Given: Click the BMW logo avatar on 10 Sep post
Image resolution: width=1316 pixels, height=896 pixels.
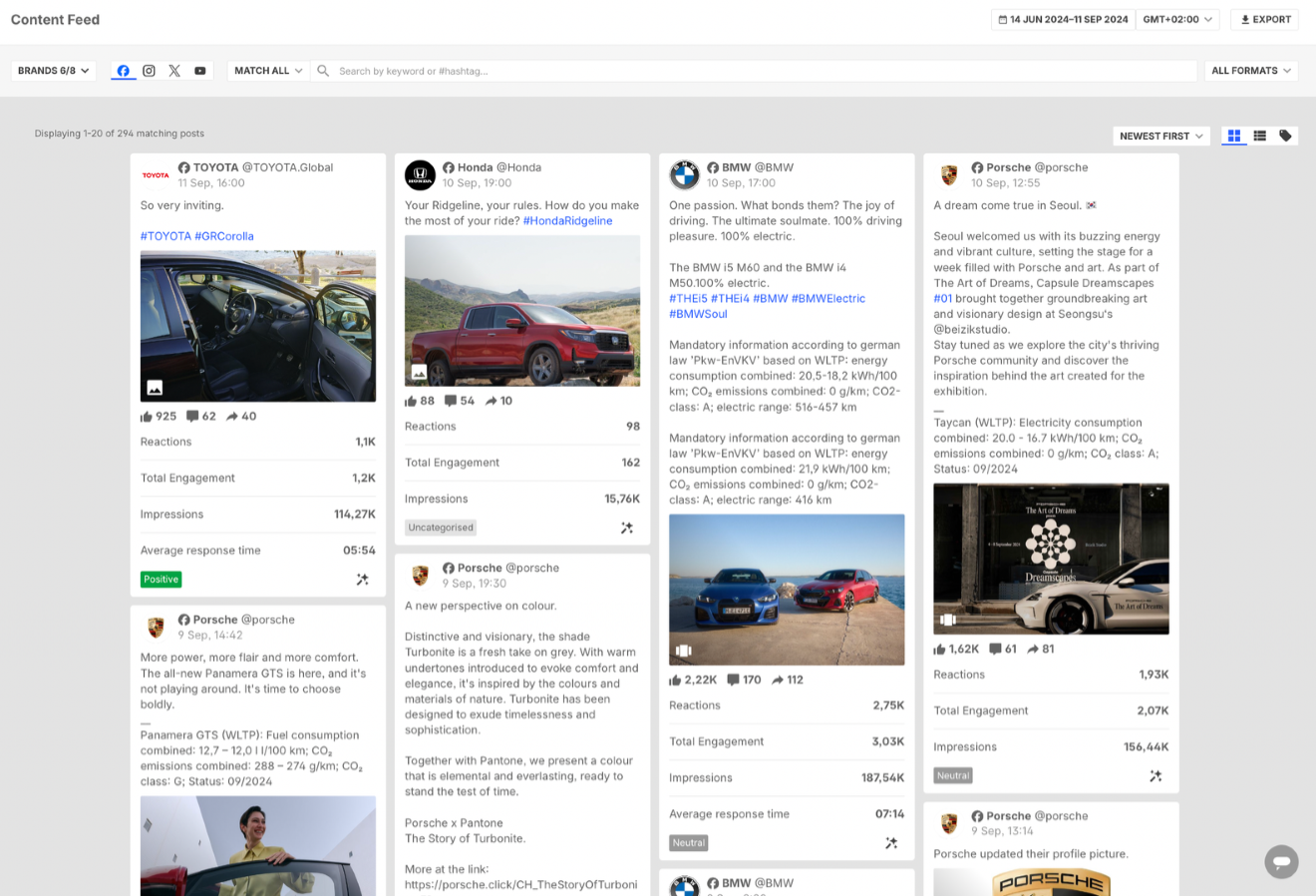Looking at the screenshot, I should click(684, 175).
